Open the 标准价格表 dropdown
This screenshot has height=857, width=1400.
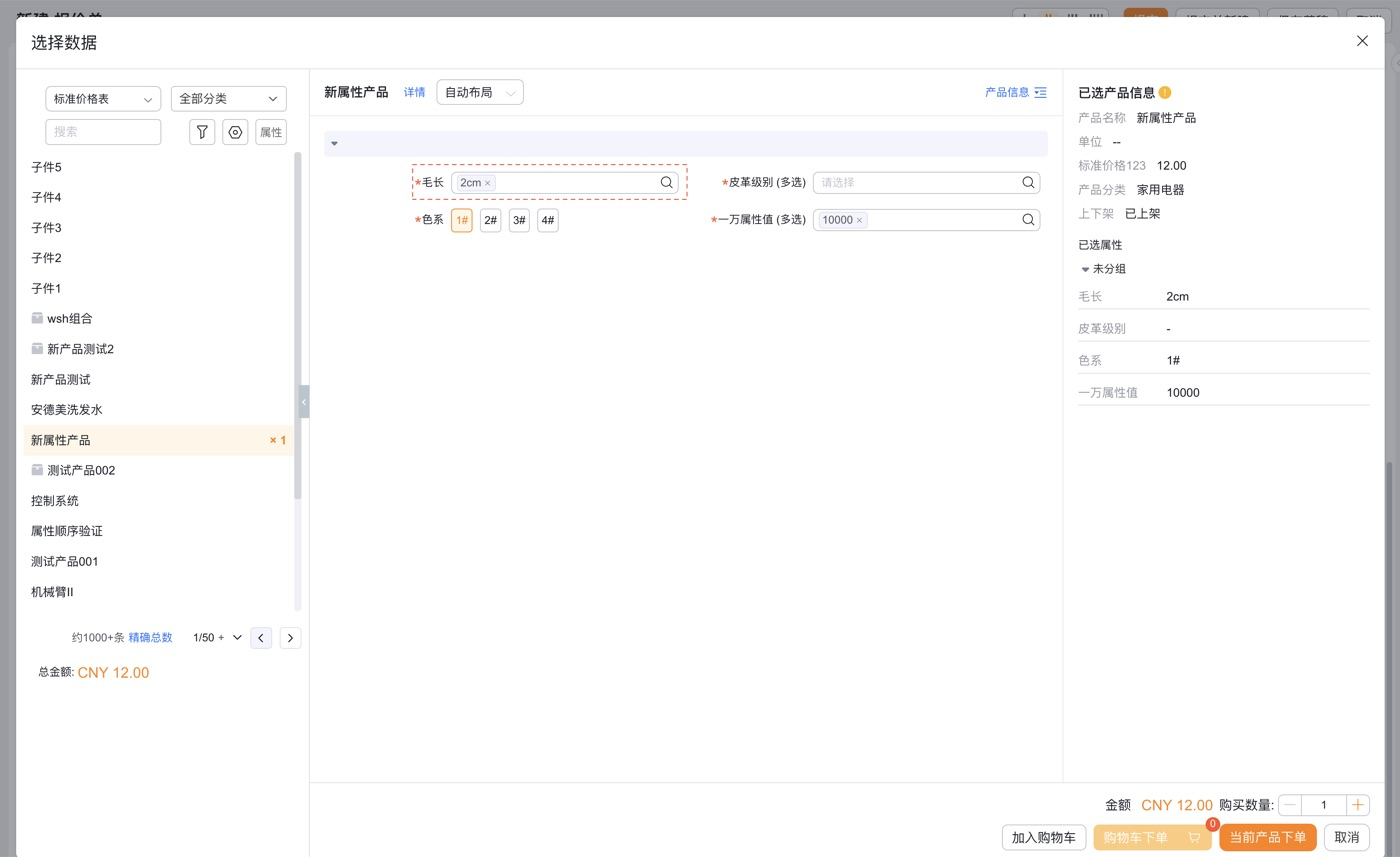[103, 99]
